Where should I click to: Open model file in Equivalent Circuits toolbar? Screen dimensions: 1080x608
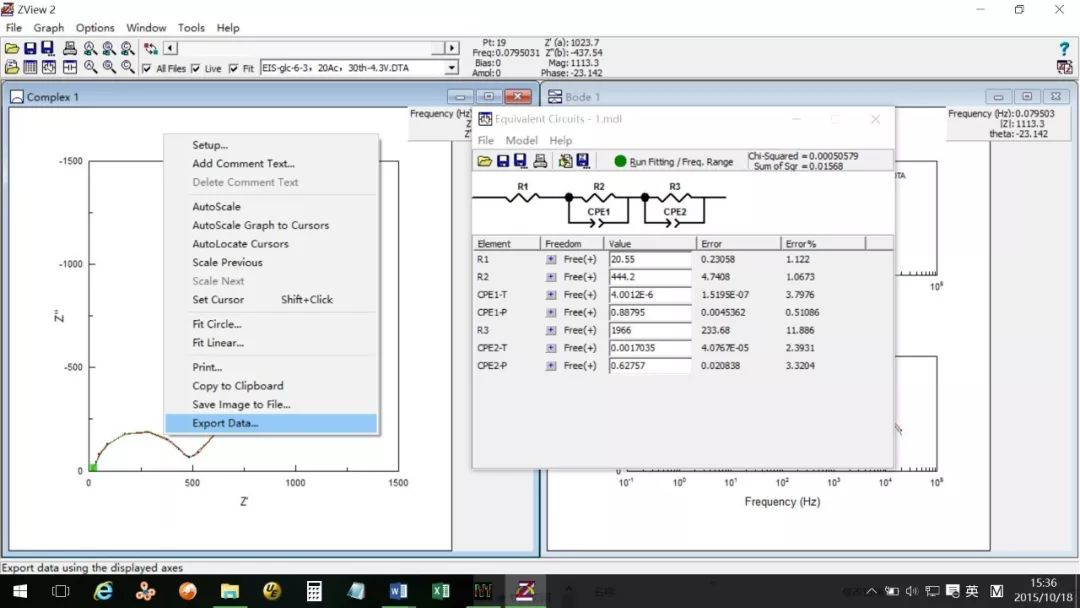pos(485,161)
